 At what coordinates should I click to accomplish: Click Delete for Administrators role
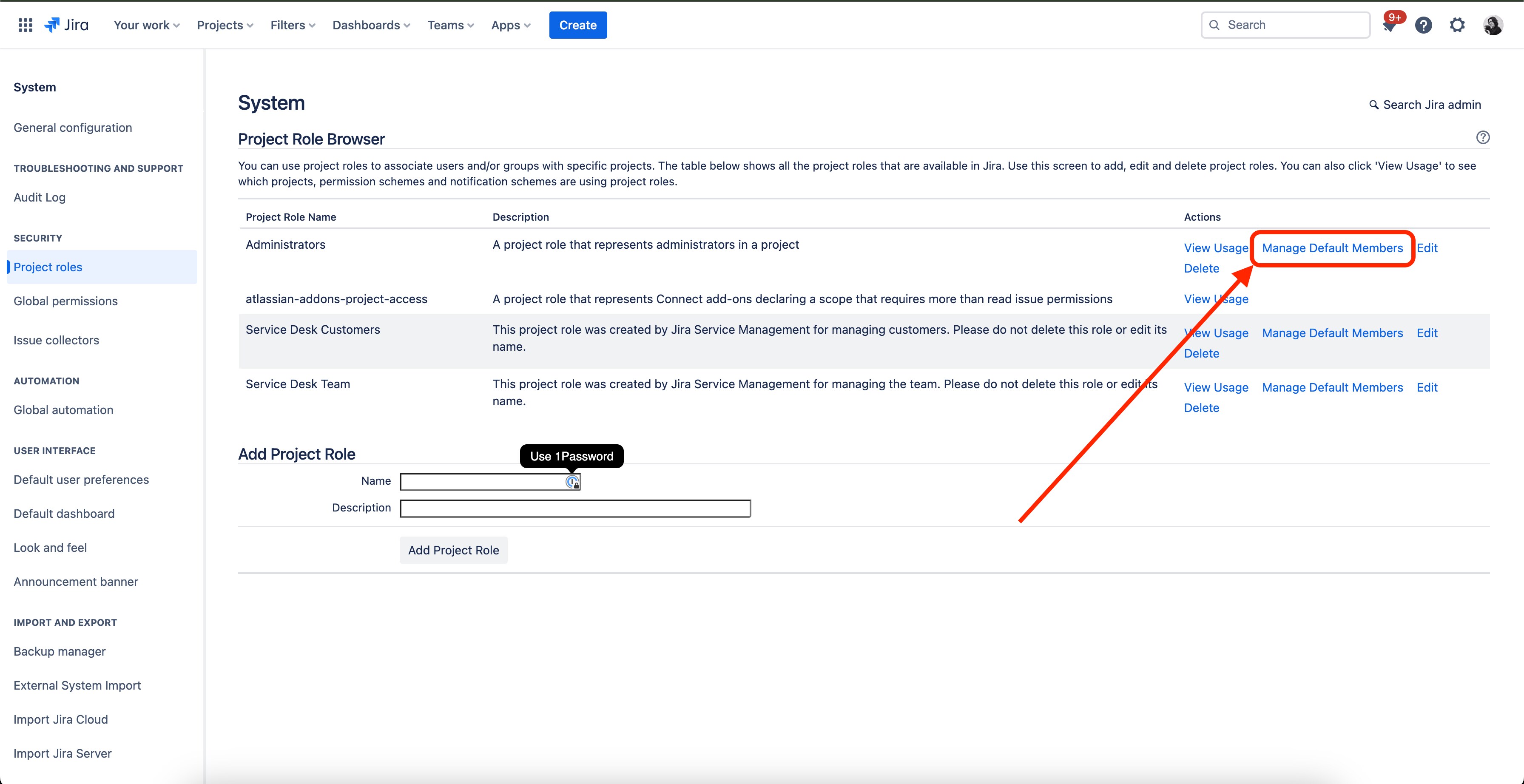(x=1202, y=269)
